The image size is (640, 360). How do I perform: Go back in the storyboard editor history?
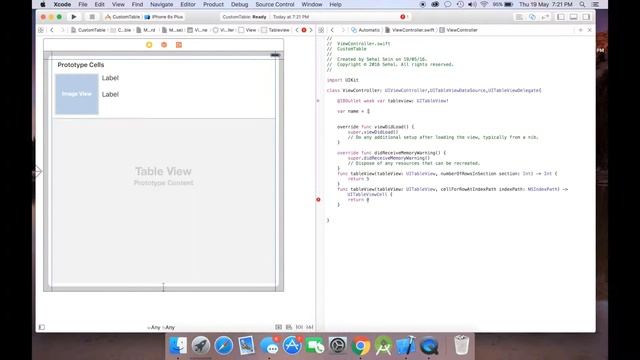click(52, 30)
